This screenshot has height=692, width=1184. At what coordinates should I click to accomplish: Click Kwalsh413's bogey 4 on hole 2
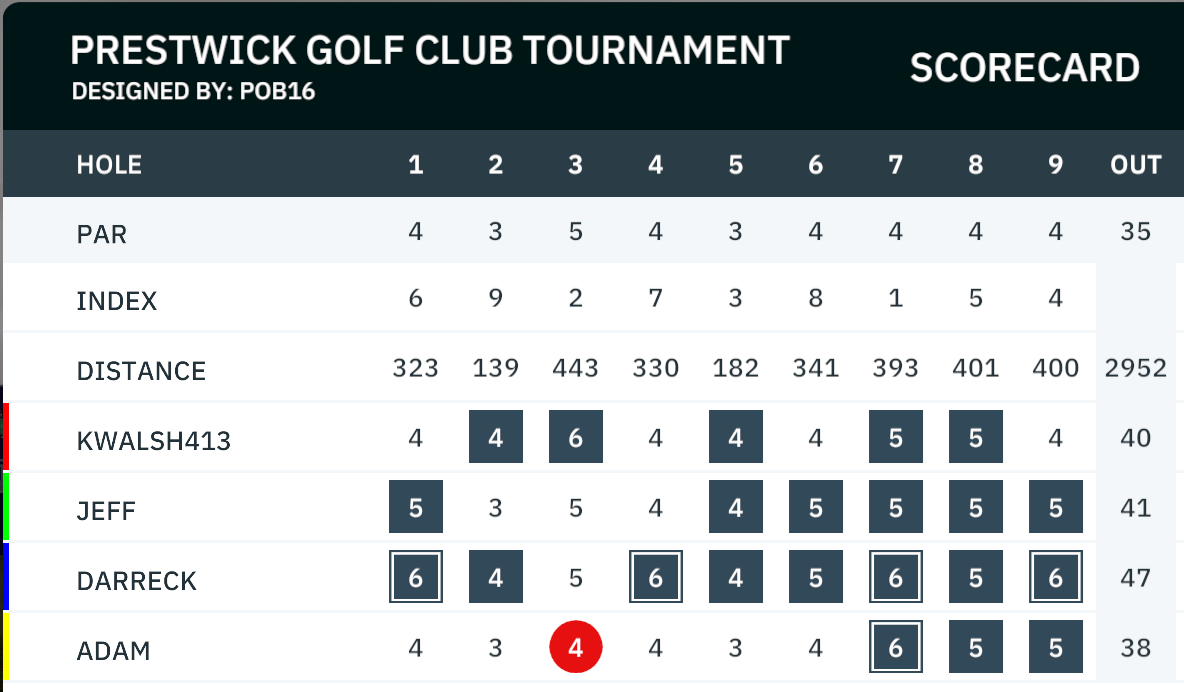495,437
